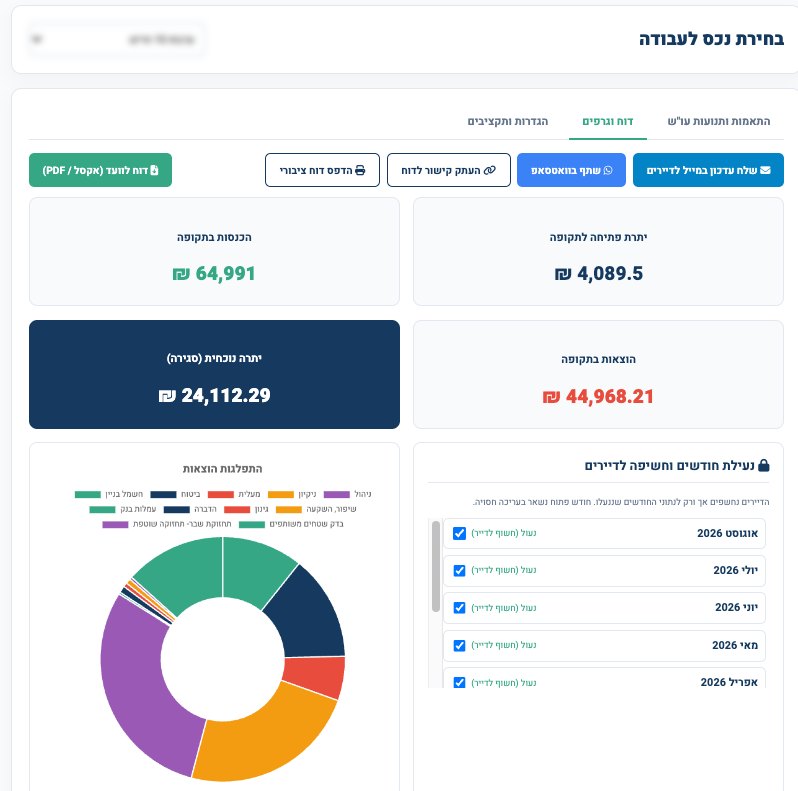
Task: Click the months list scrollbar
Action: (x=436, y=566)
